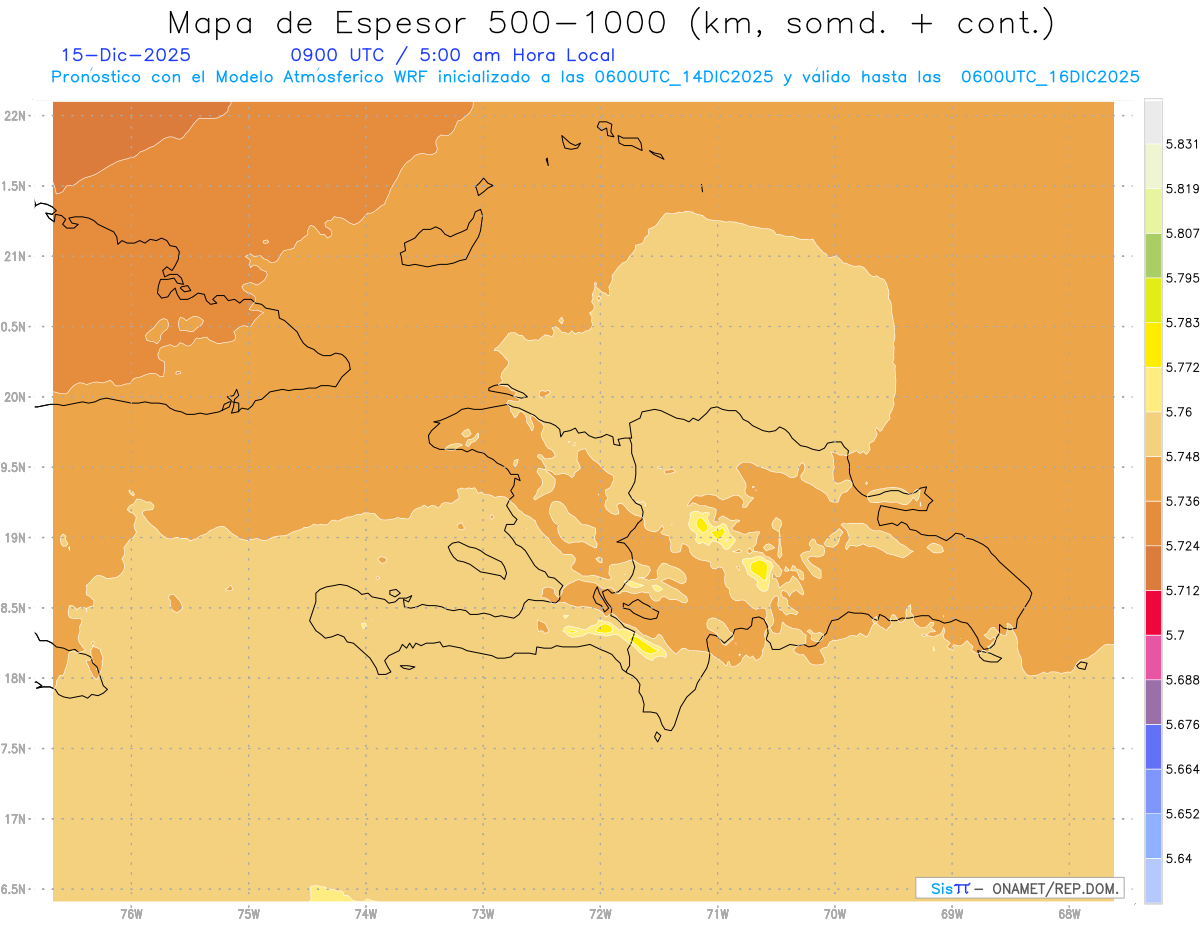Click the latitude label '9.5N'
The height and width of the screenshot is (927, 1200).
[x=15, y=467]
